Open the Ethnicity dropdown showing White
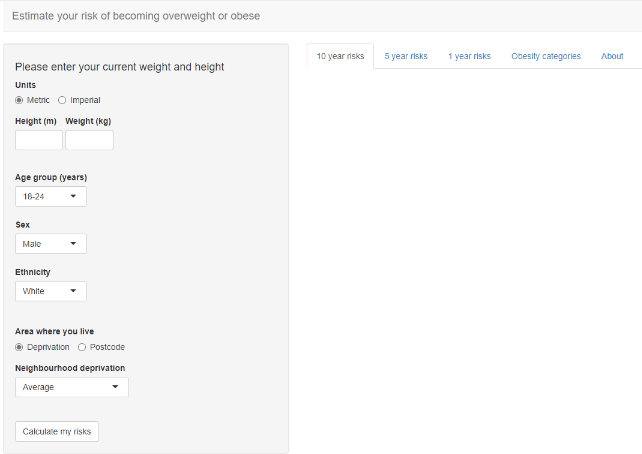The width and height of the screenshot is (642, 454). 51,291
